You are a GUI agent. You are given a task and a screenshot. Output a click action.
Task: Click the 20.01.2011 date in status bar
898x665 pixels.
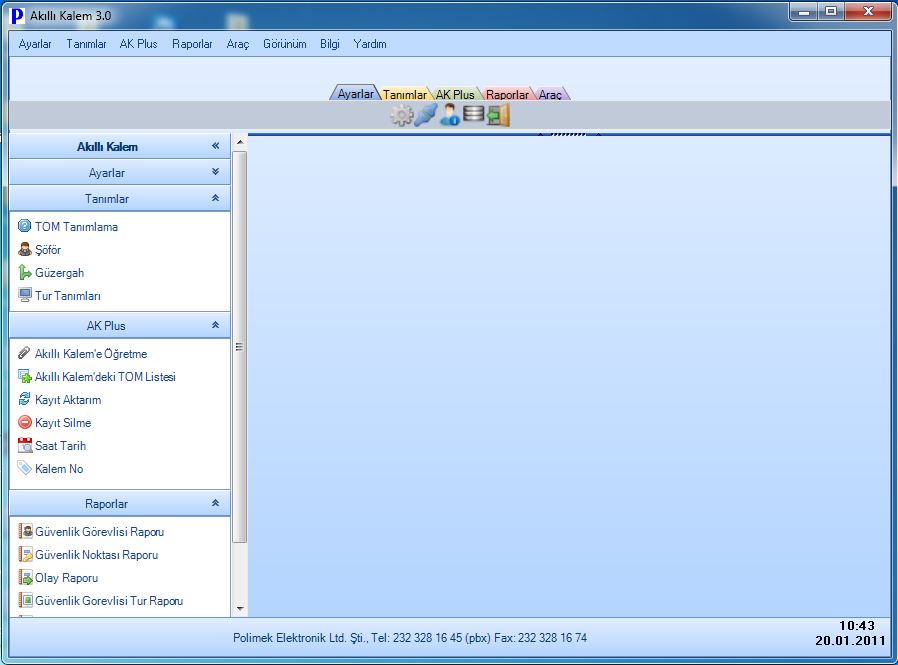click(850, 640)
